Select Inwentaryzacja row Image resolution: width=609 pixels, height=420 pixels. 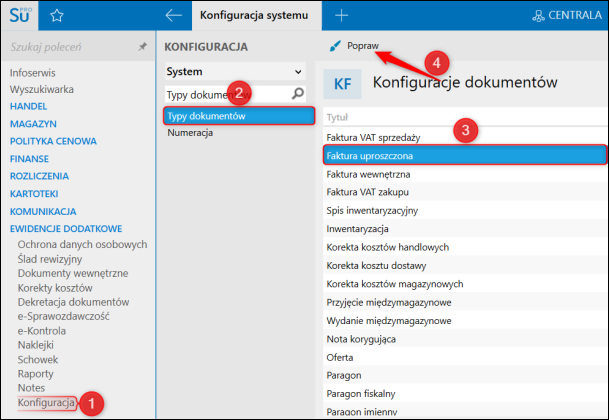pos(465,229)
